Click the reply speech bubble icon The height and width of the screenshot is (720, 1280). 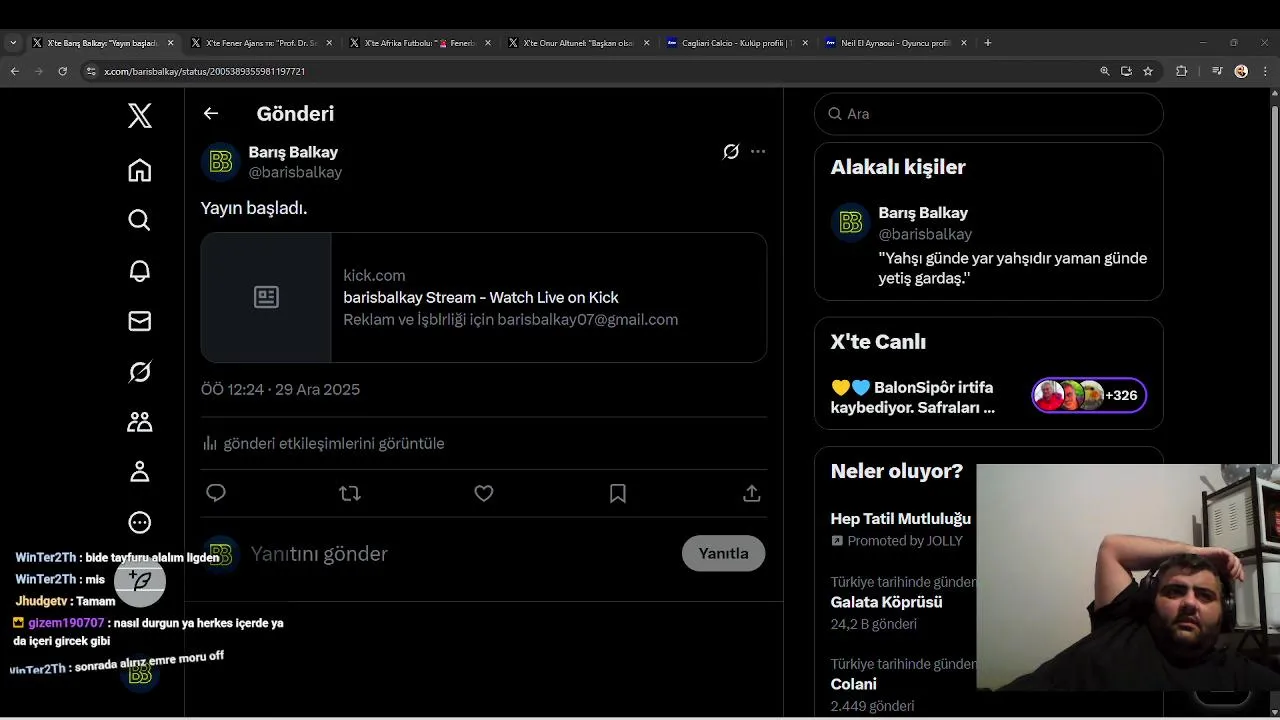(216, 493)
